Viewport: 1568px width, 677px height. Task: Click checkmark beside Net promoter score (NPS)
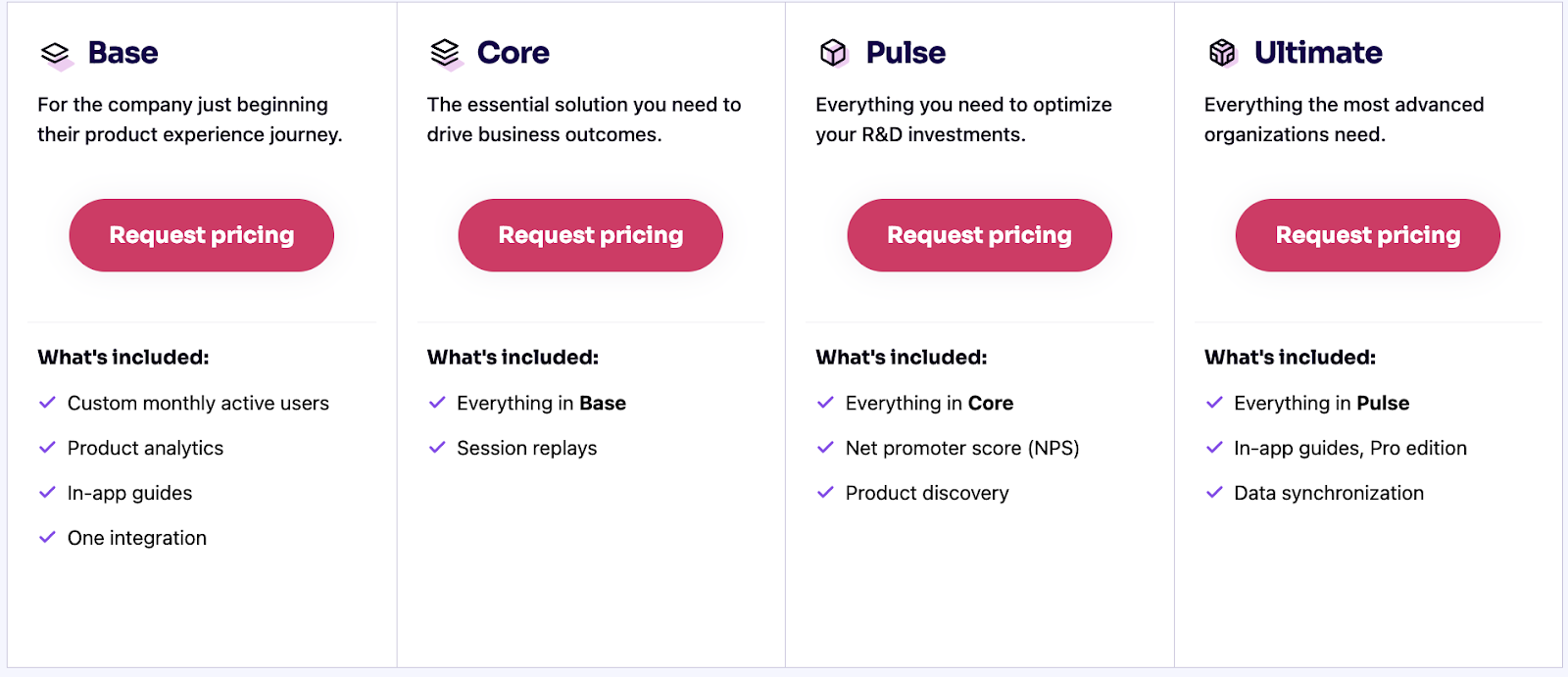click(825, 448)
